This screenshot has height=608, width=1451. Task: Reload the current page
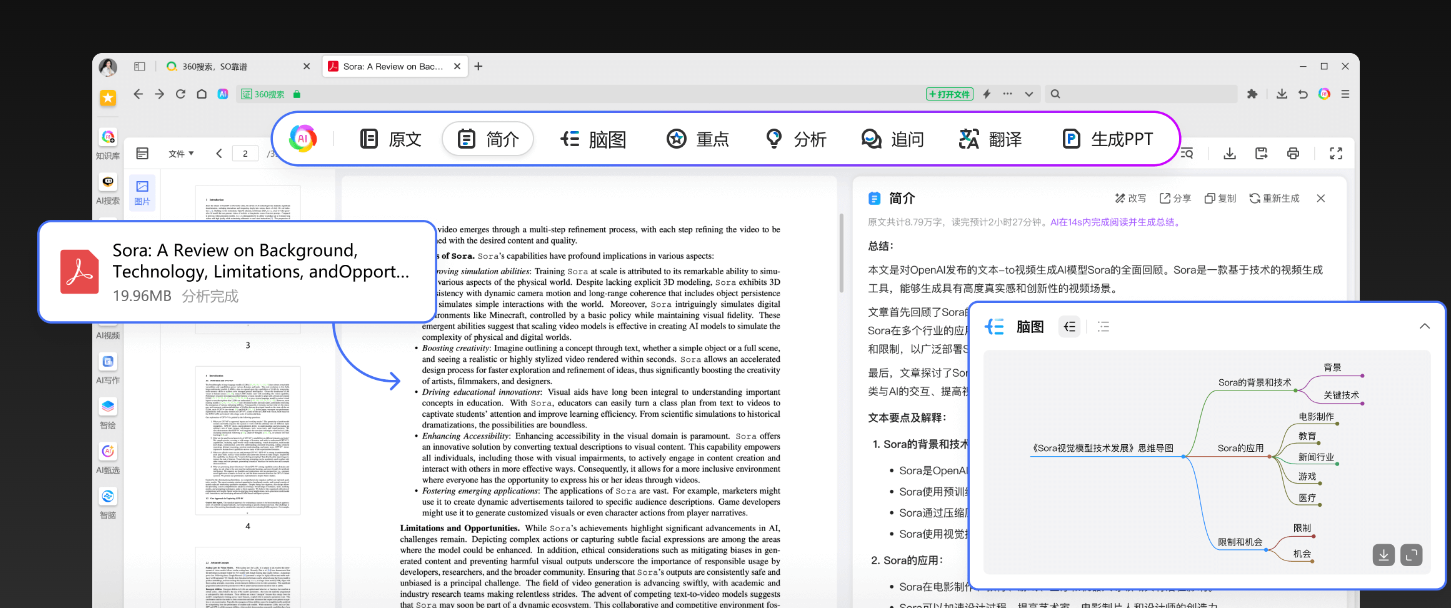180,94
